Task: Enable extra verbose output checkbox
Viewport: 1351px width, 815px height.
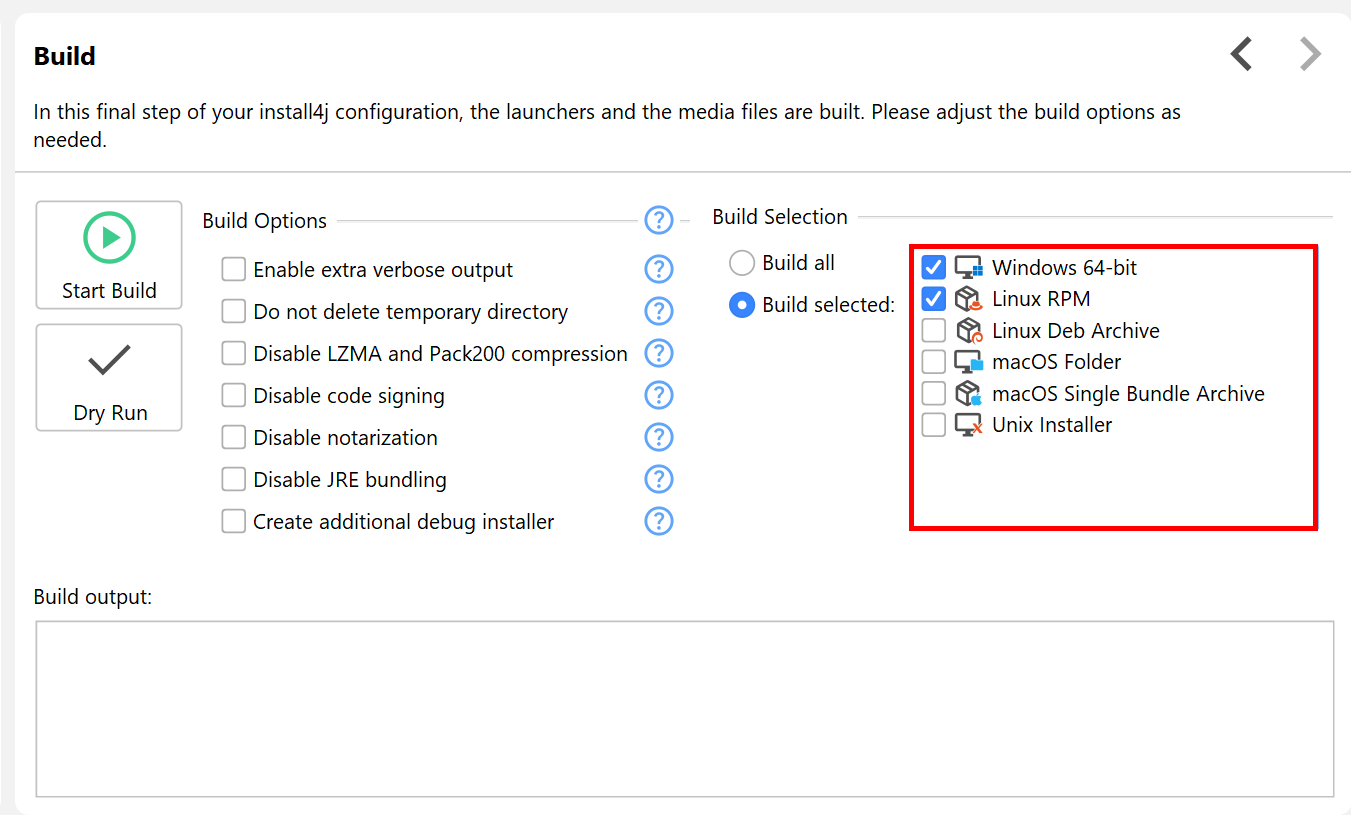Action: tap(234, 270)
